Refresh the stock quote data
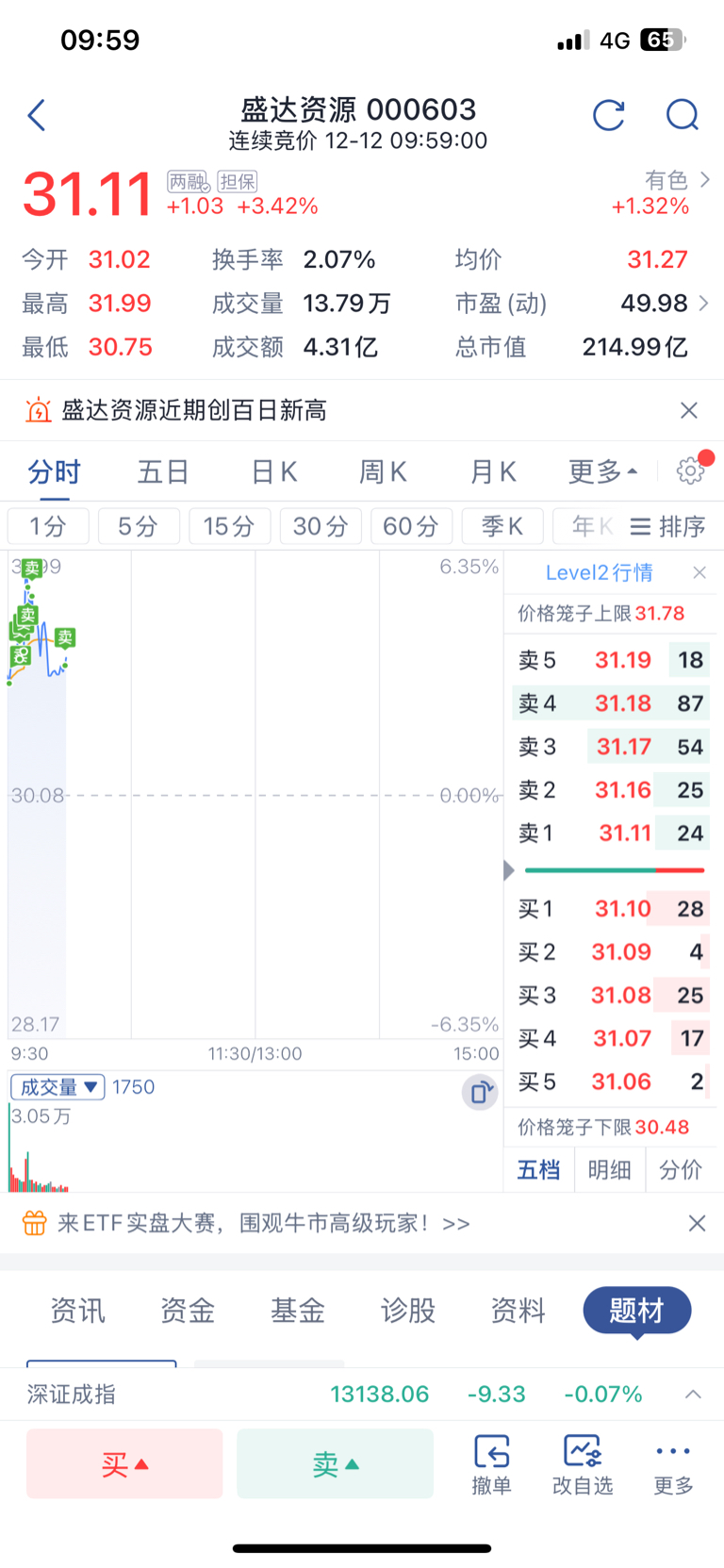 coord(608,115)
